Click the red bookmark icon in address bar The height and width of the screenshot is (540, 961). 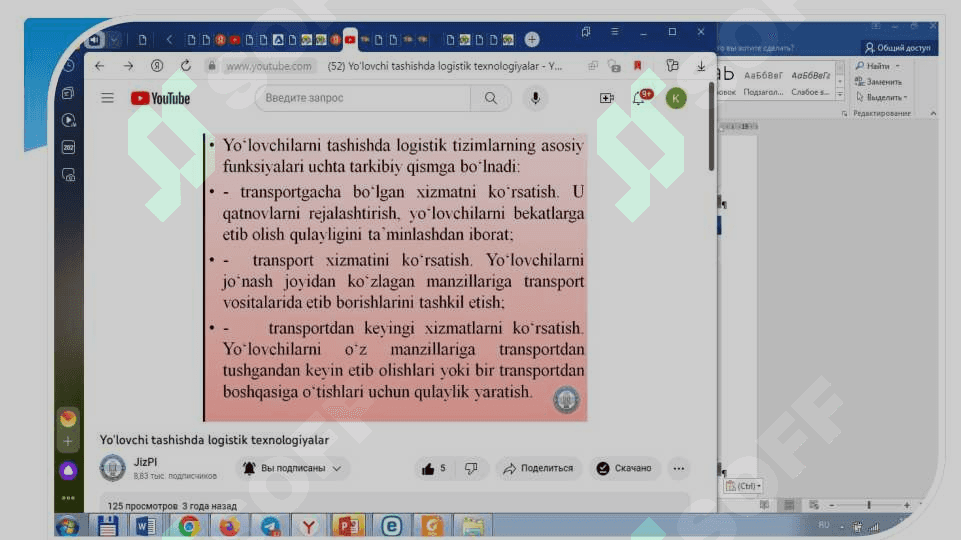pyautogui.click(x=637, y=66)
